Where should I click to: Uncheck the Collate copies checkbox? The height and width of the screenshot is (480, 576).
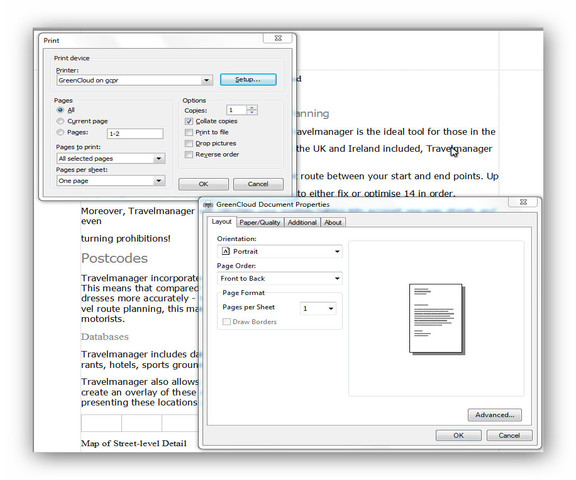189,121
